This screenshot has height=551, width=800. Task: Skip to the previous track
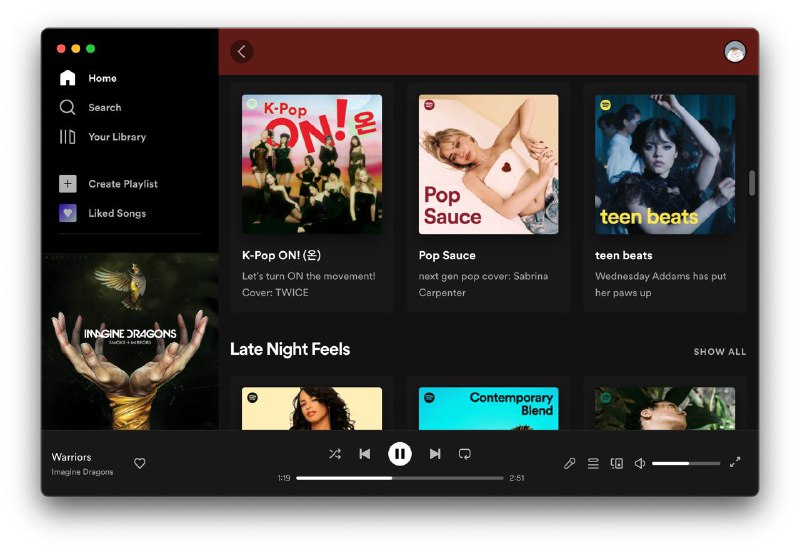pos(365,454)
